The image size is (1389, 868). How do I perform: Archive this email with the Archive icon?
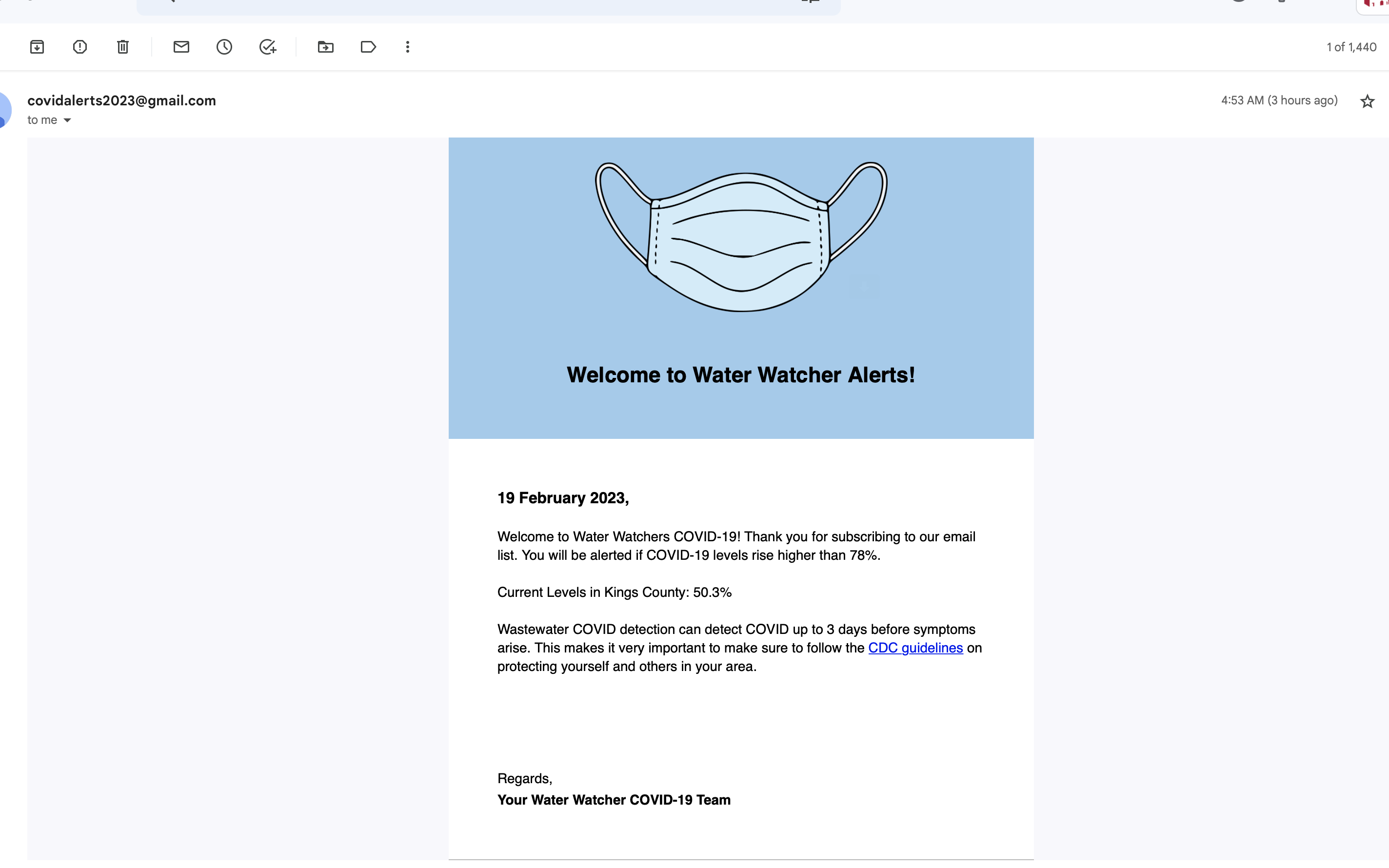[37, 47]
